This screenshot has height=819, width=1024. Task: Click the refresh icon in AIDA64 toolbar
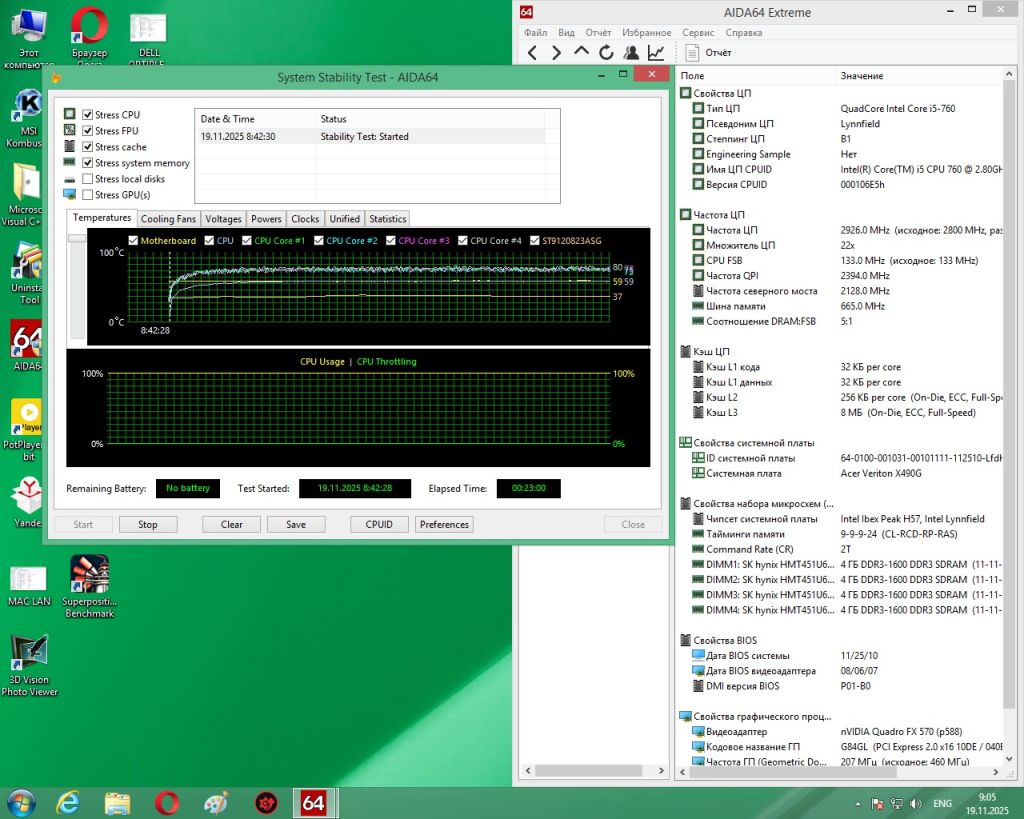pos(606,53)
